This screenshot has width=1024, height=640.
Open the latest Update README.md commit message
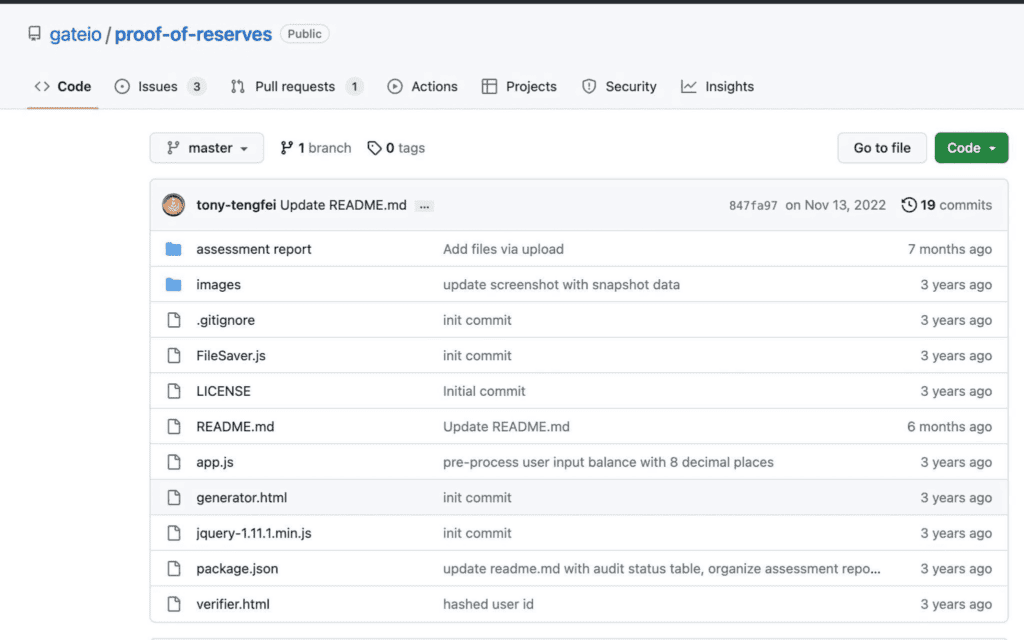pyautogui.click(x=344, y=205)
